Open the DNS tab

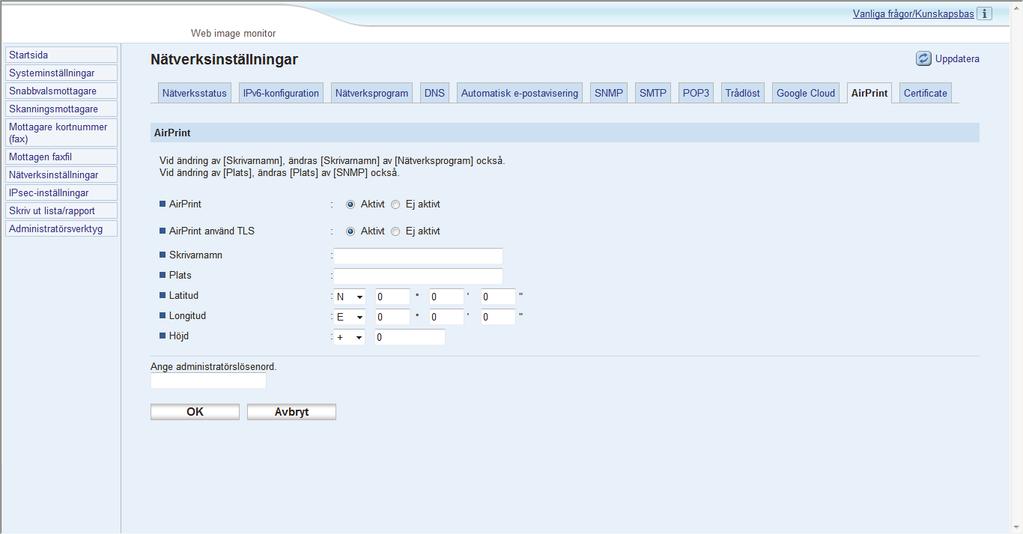435,93
